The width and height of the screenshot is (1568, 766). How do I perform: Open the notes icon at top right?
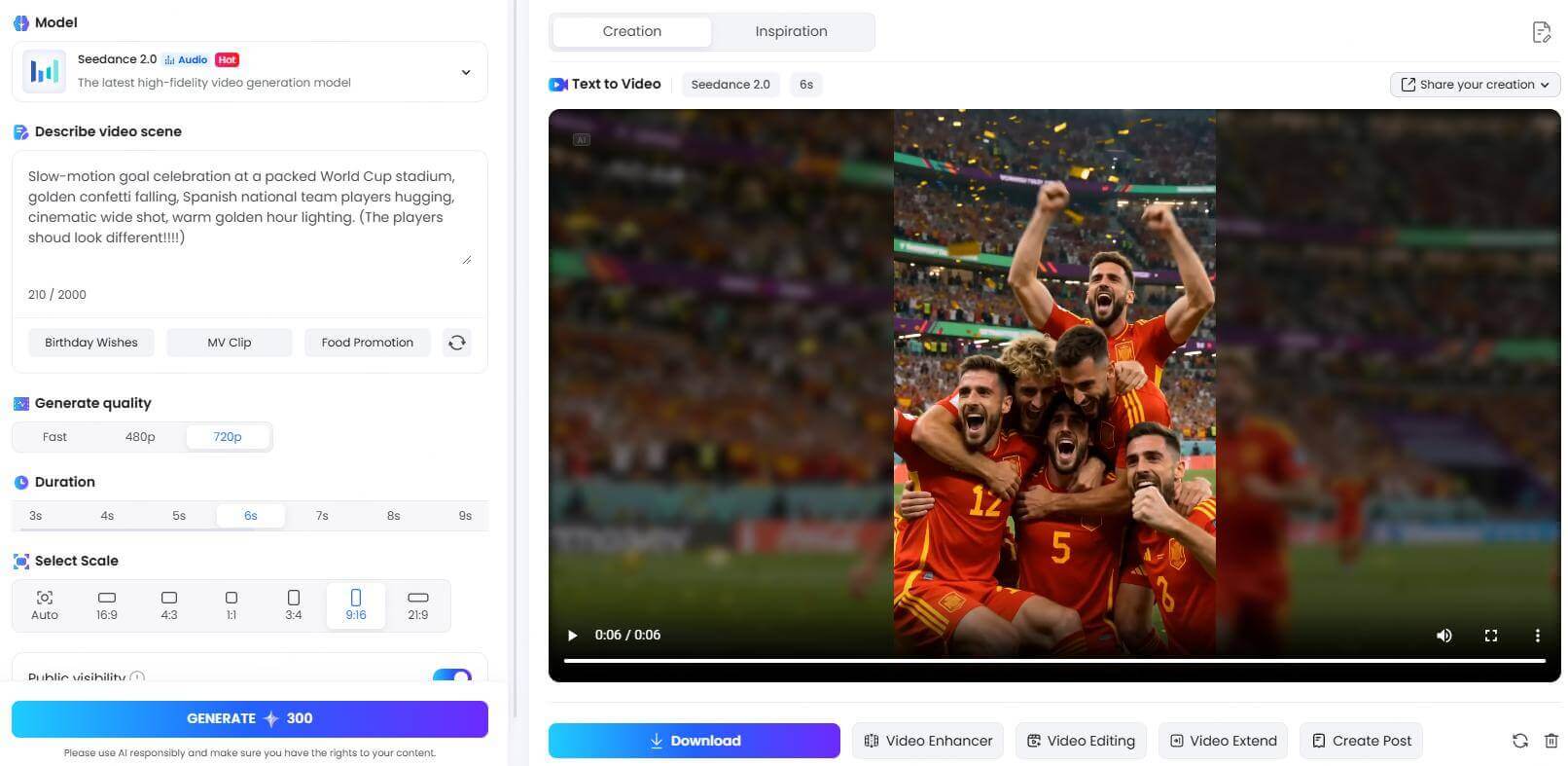point(1541,32)
